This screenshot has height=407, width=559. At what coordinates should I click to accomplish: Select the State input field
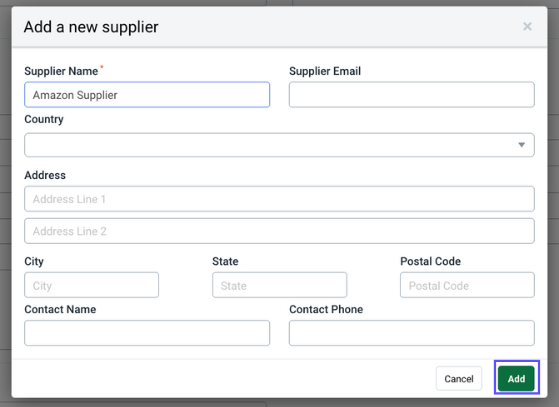coord(280,285)
